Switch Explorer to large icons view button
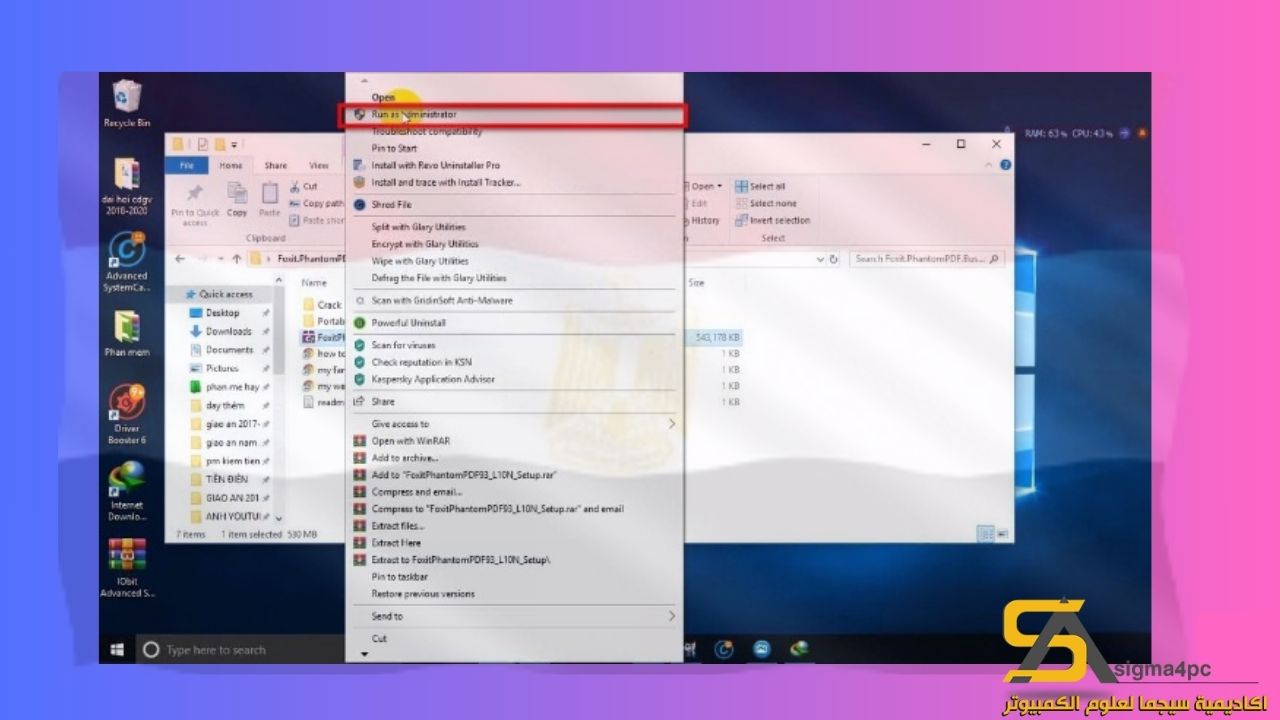Viewport: 1280px width, 720px height. click(1002, 534)
